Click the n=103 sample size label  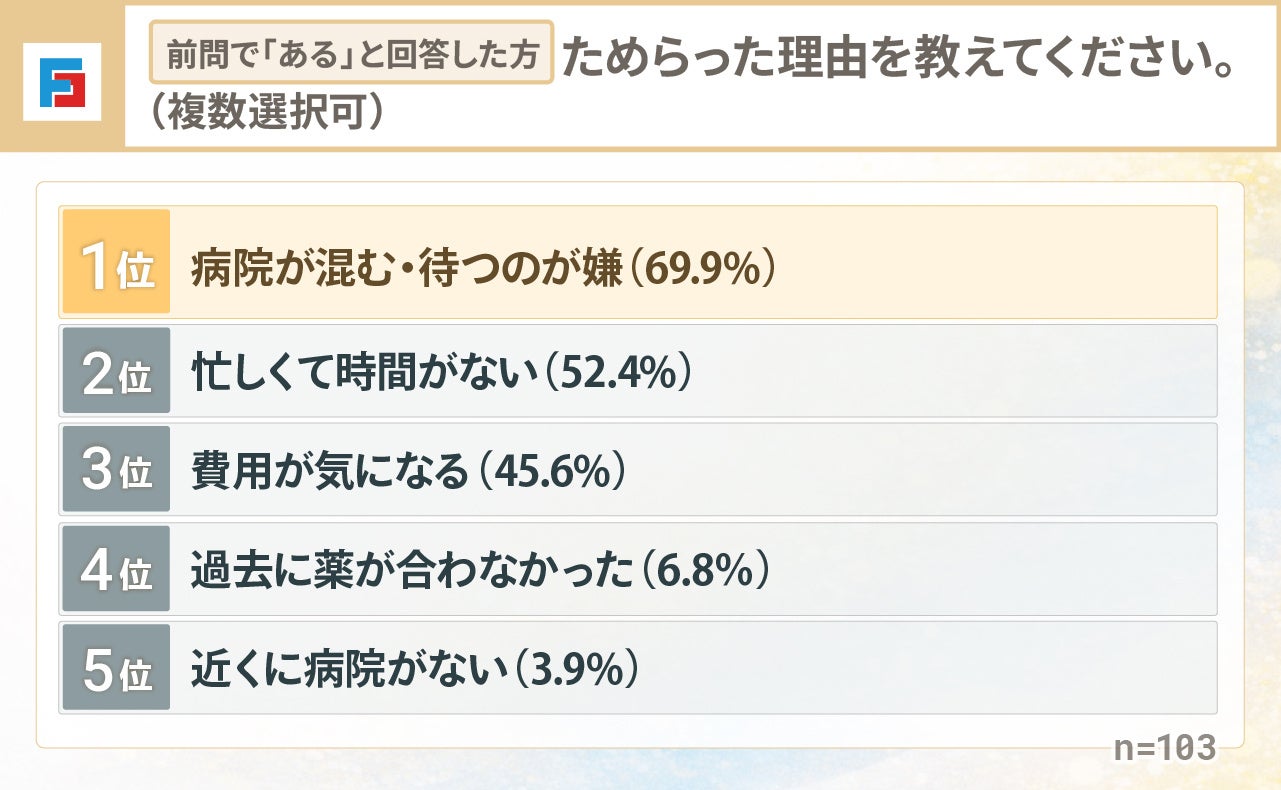(1165, 747)
